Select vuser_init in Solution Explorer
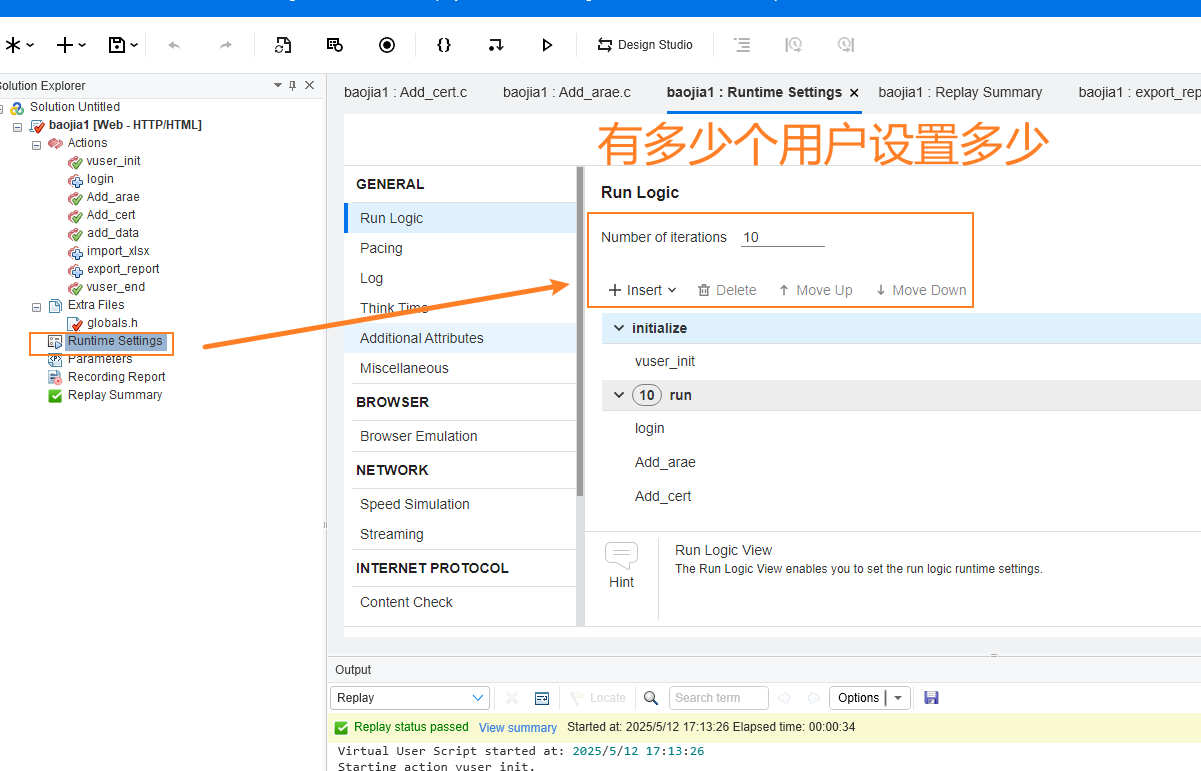The image size is (1201, 771). click(x=114, y=161)
